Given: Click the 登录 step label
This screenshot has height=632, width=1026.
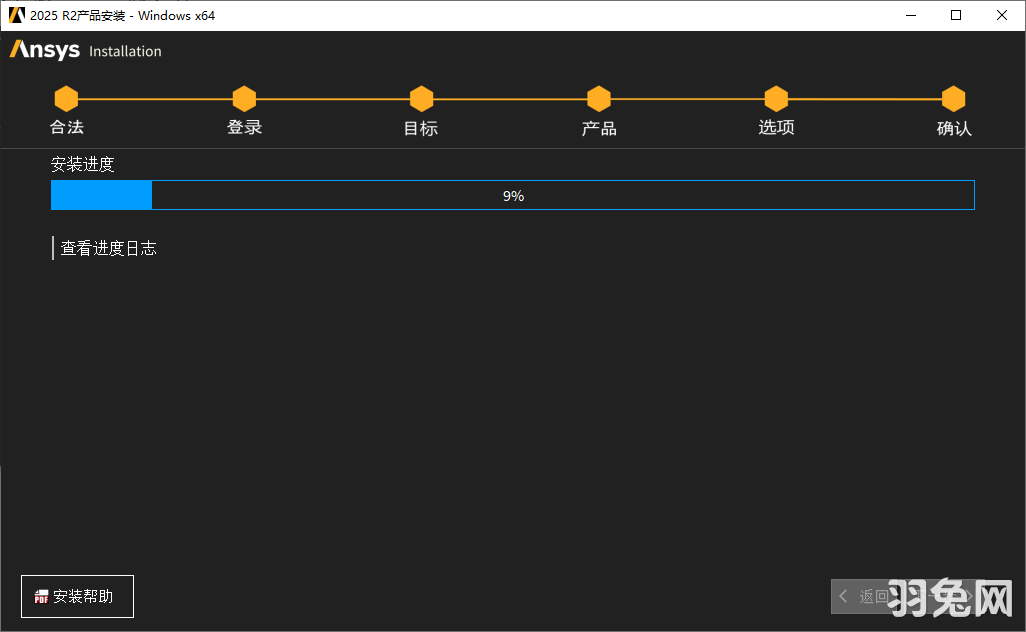Looking at the screenshot, I should [244, 127].
